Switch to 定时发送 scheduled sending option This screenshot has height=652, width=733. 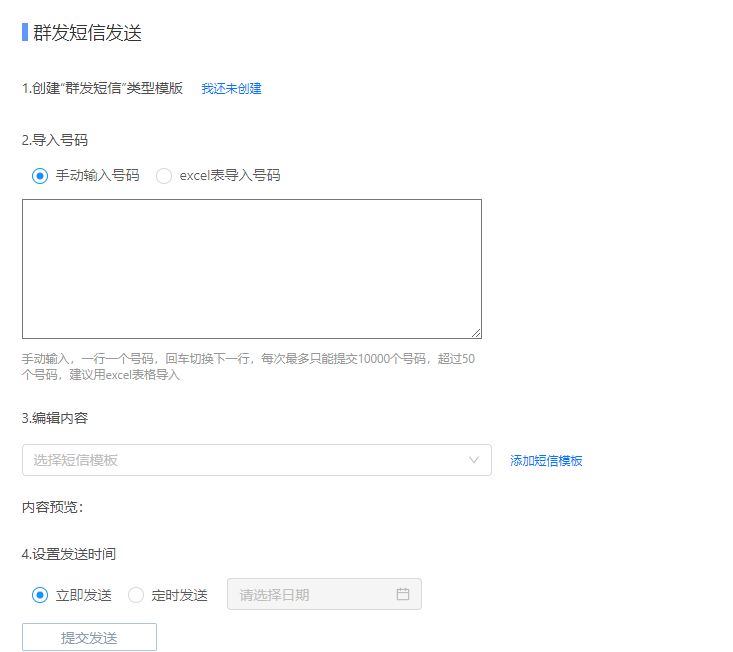(x=136, y=595)
